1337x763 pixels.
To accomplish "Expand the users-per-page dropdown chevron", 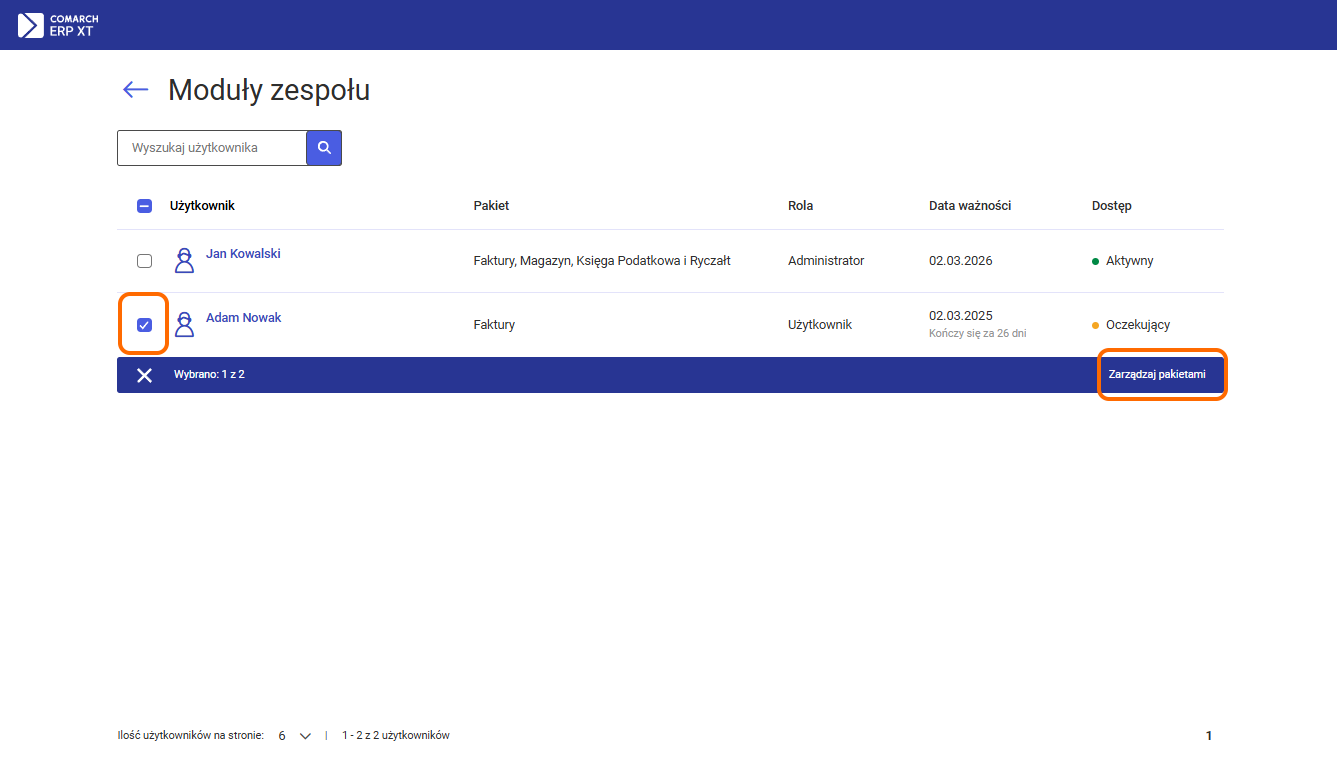I will coord(306,736).
